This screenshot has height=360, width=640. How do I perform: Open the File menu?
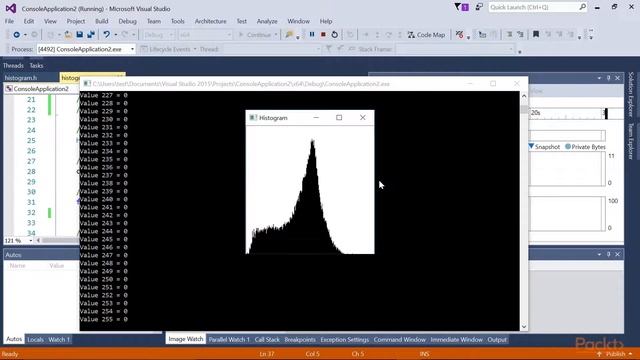coord(9,21)
